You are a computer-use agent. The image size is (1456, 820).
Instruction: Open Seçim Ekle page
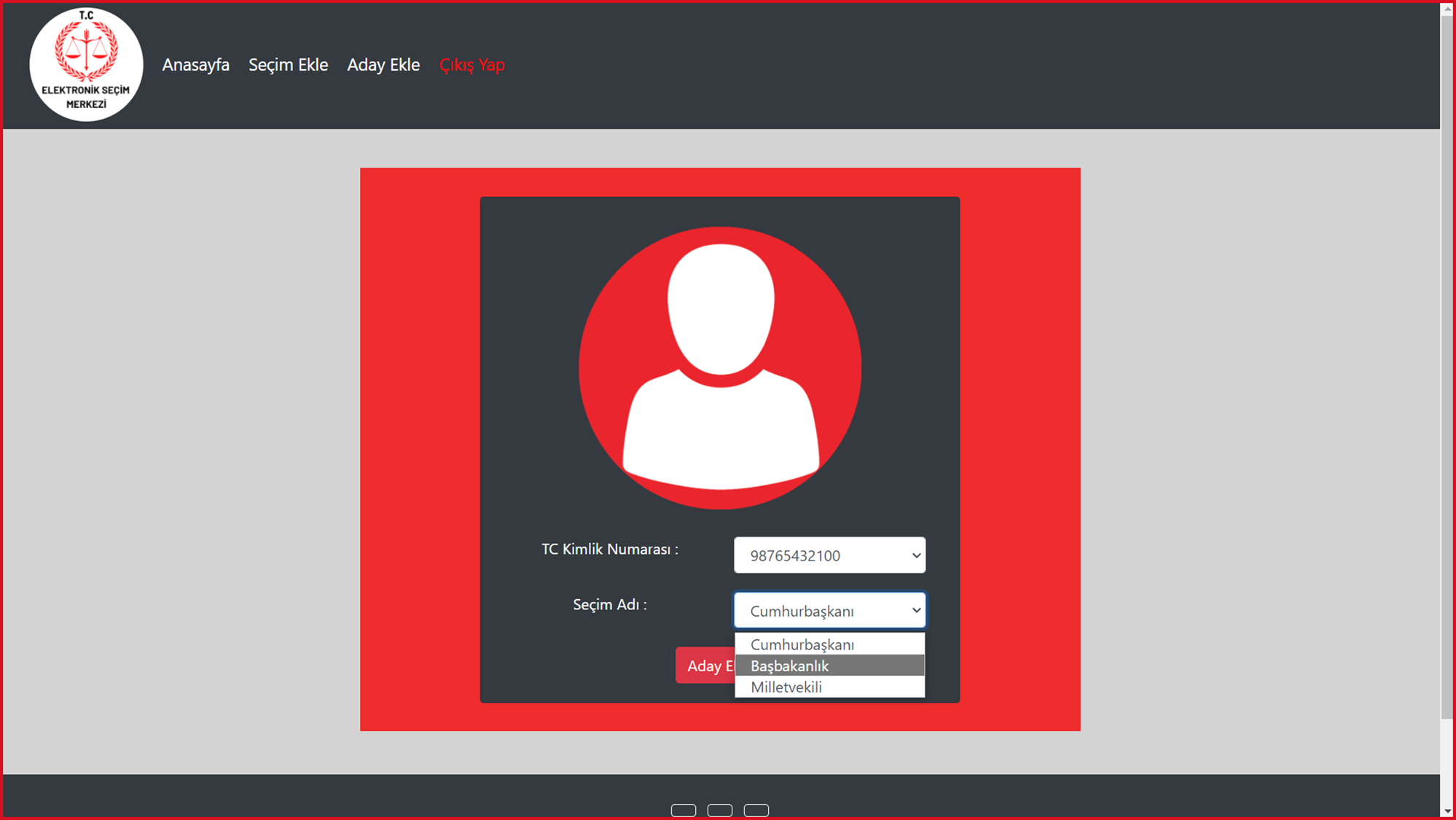coord(288,65)
